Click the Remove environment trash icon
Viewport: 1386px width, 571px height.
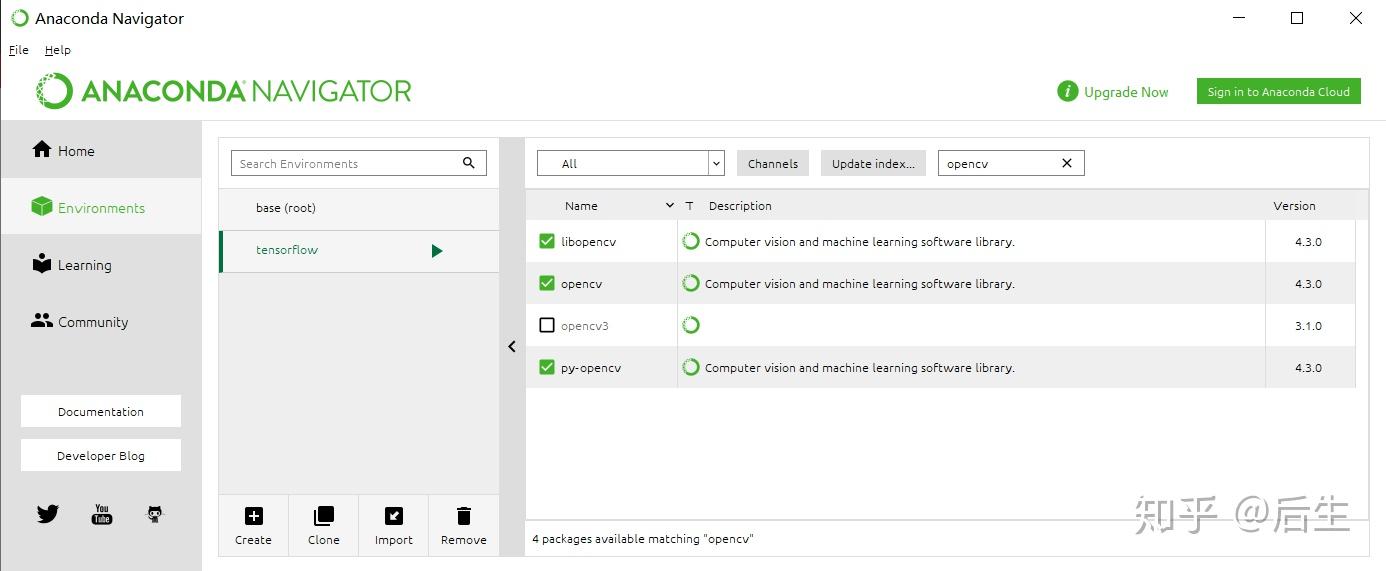point(463,516)
